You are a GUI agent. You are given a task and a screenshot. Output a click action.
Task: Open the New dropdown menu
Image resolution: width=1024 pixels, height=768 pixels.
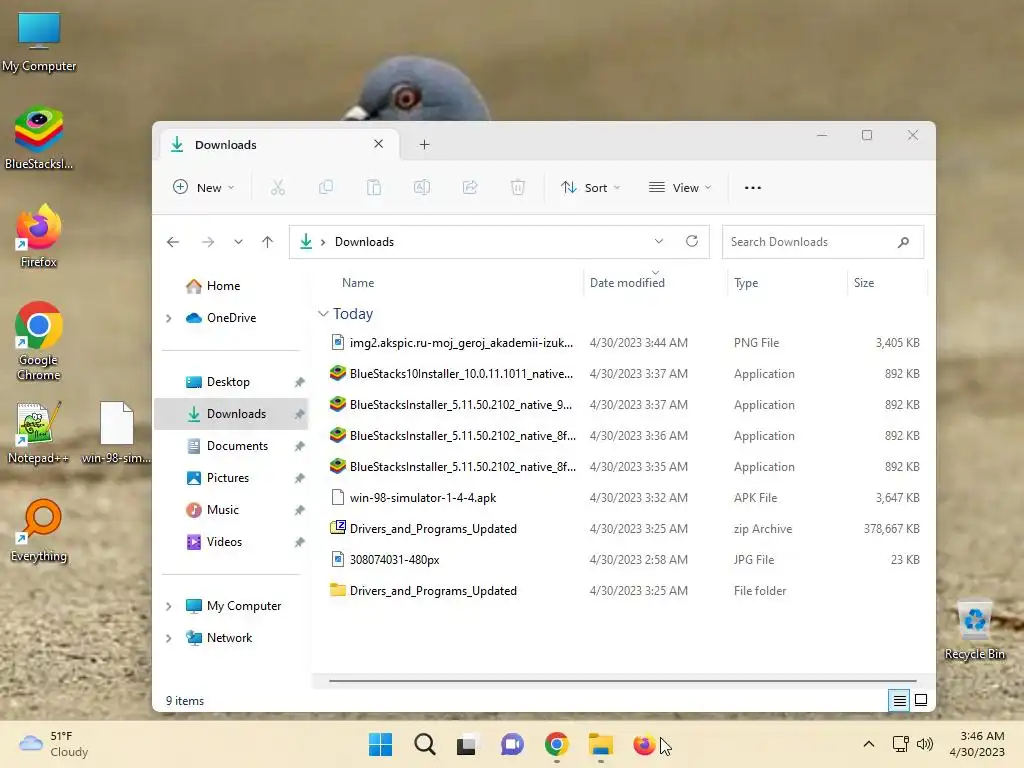203,188
